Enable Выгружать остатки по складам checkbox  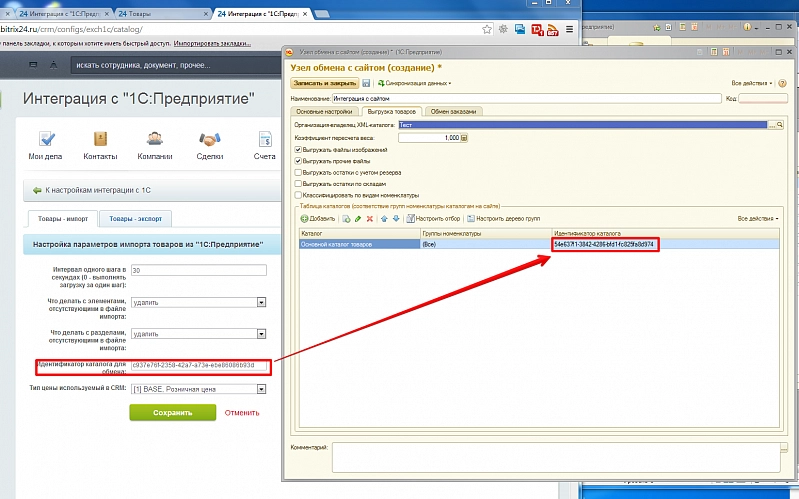click(298, 183)
